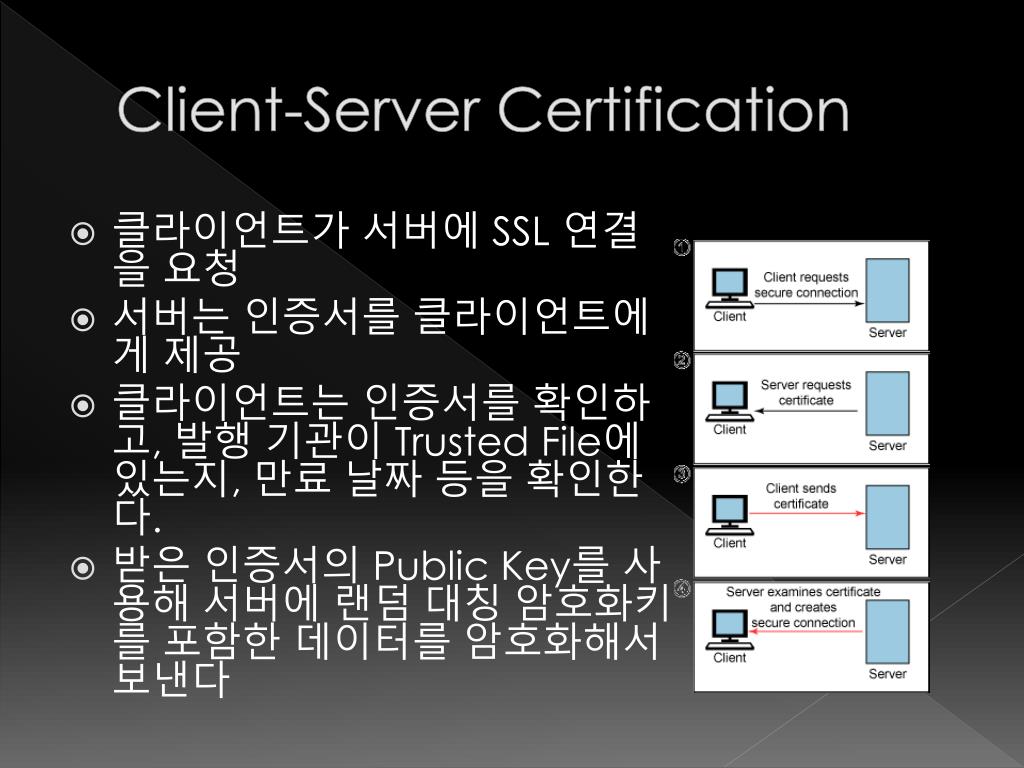Click the "Server" label in the "Server examines certificate" panel
Image resolution: width=1024 pixels, height=768 pixels.
(888, 673)
